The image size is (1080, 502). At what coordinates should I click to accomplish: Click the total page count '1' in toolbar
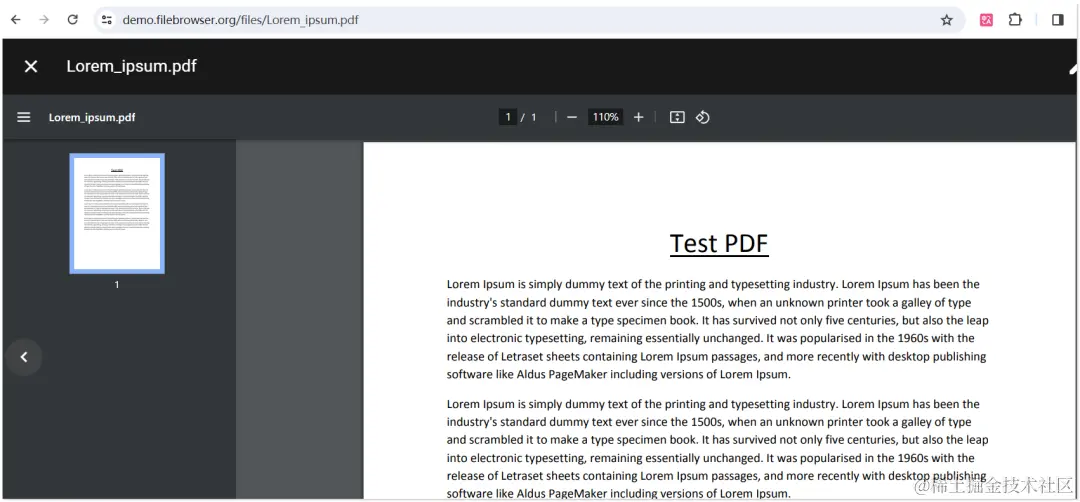tap(533, 117)
